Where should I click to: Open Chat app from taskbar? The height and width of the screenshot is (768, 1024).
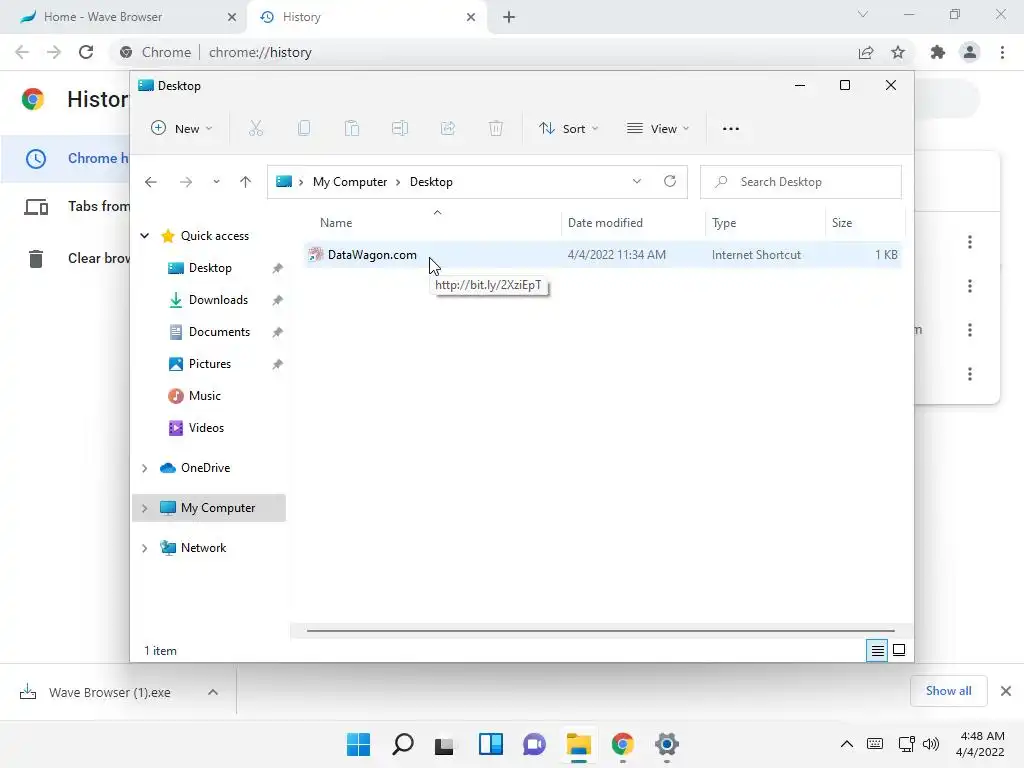534,744
